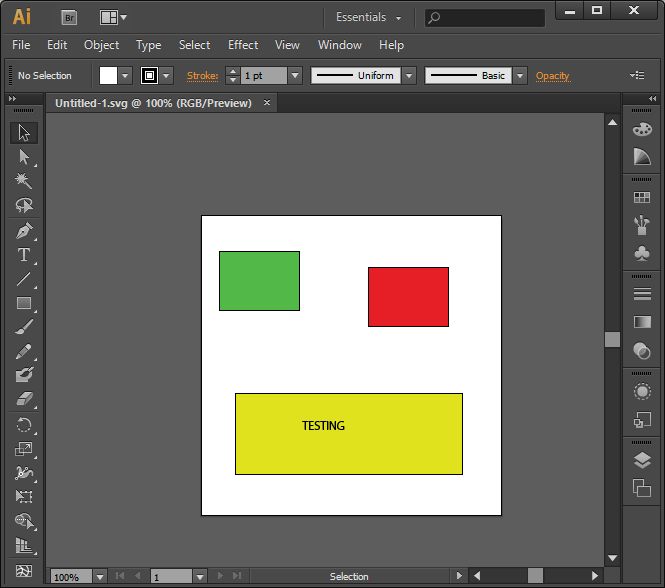The image size is (665, 588).
Task: Open the Color panel palette icon
Action: click(642, 129)
